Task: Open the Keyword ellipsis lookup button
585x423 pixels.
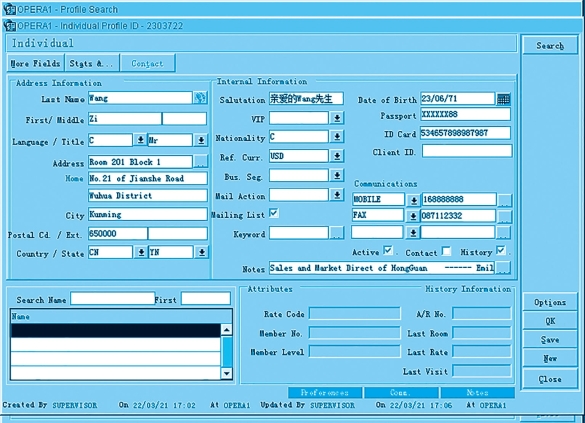Action: (337, 234)
